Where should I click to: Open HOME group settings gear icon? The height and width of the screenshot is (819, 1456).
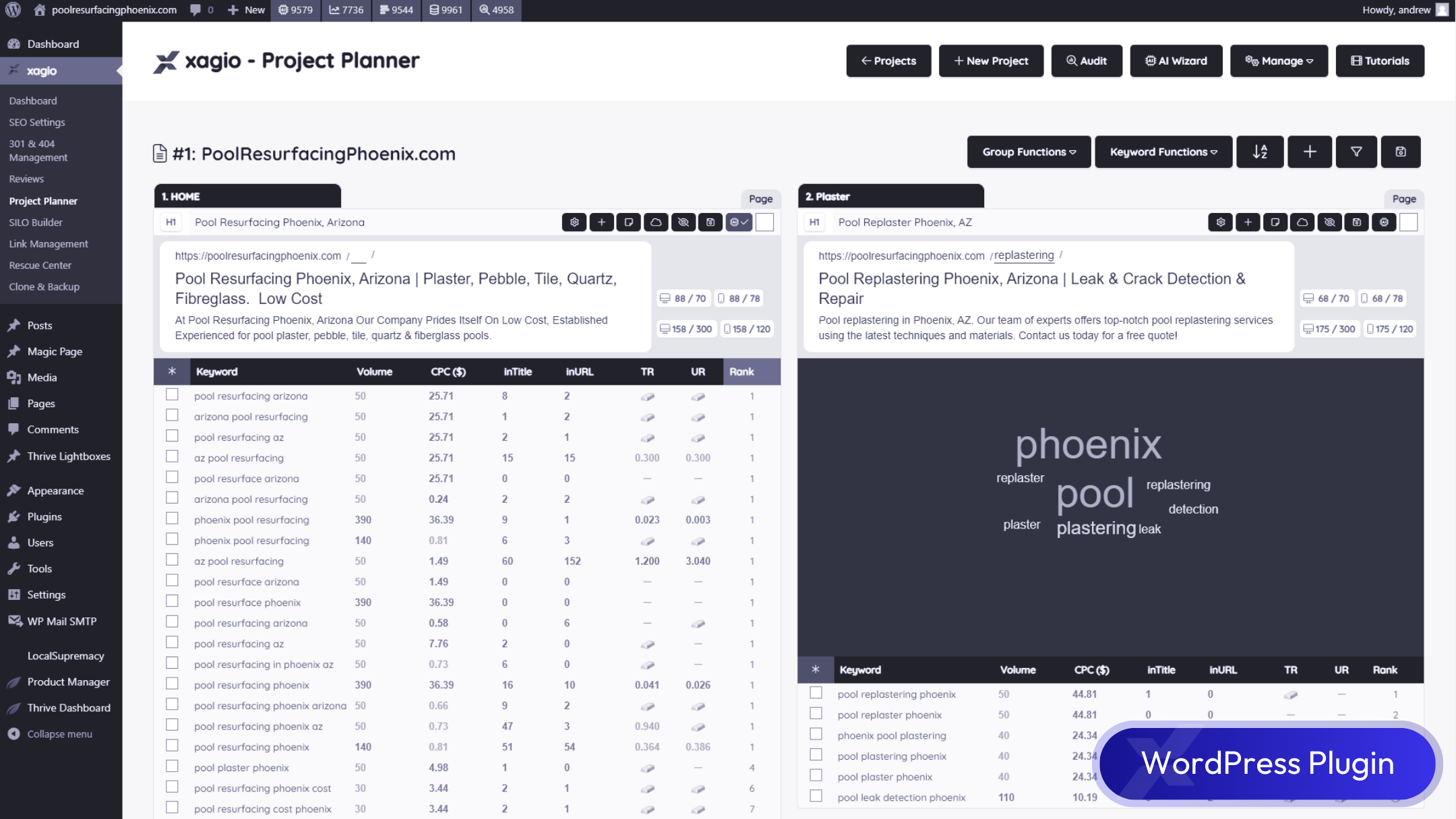574,222
